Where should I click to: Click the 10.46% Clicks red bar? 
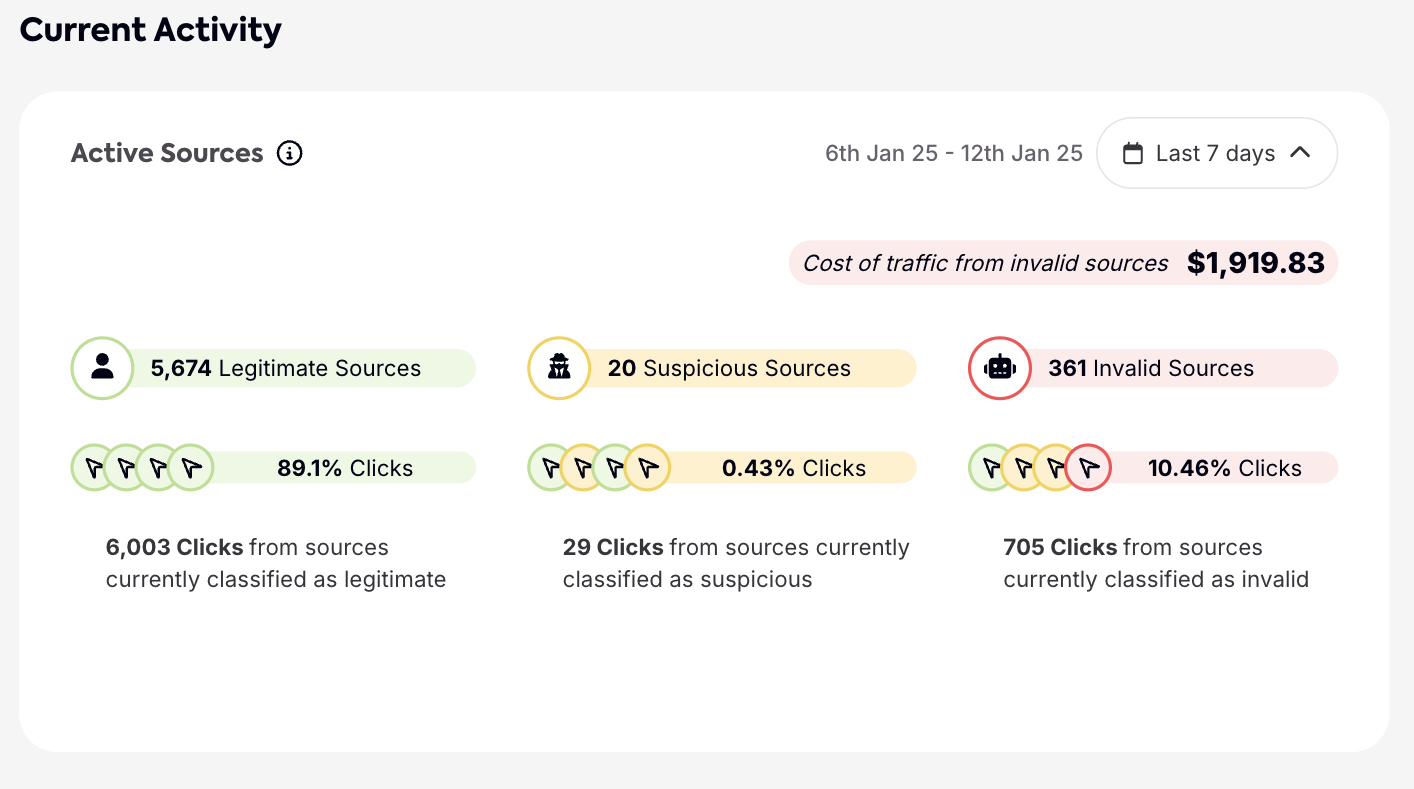click(1224, 468)
